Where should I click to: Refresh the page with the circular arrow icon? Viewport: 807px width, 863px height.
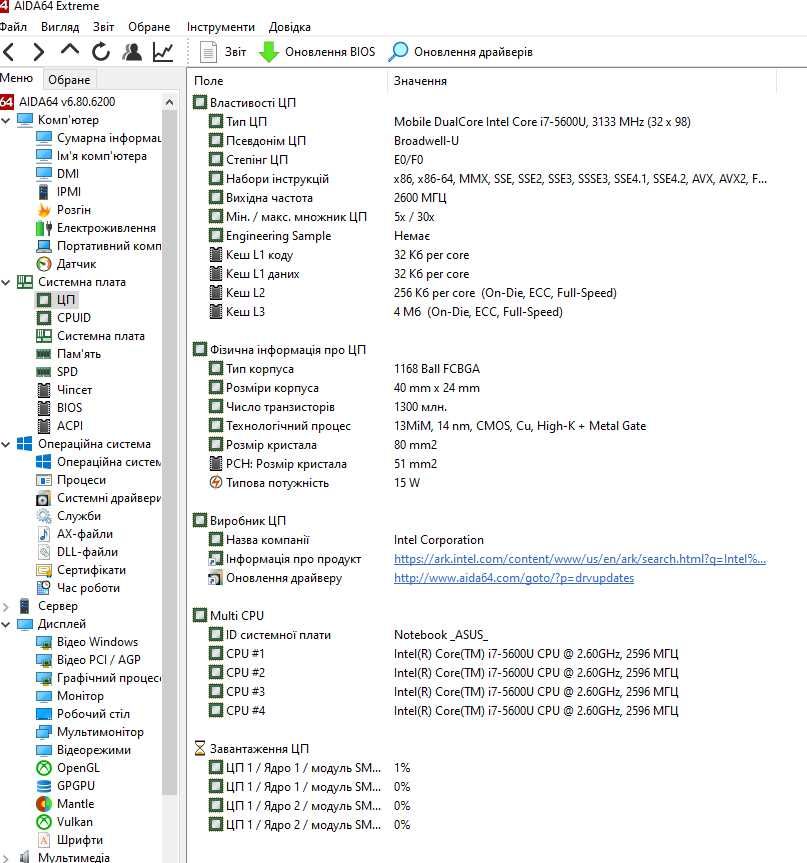(101, 52)
